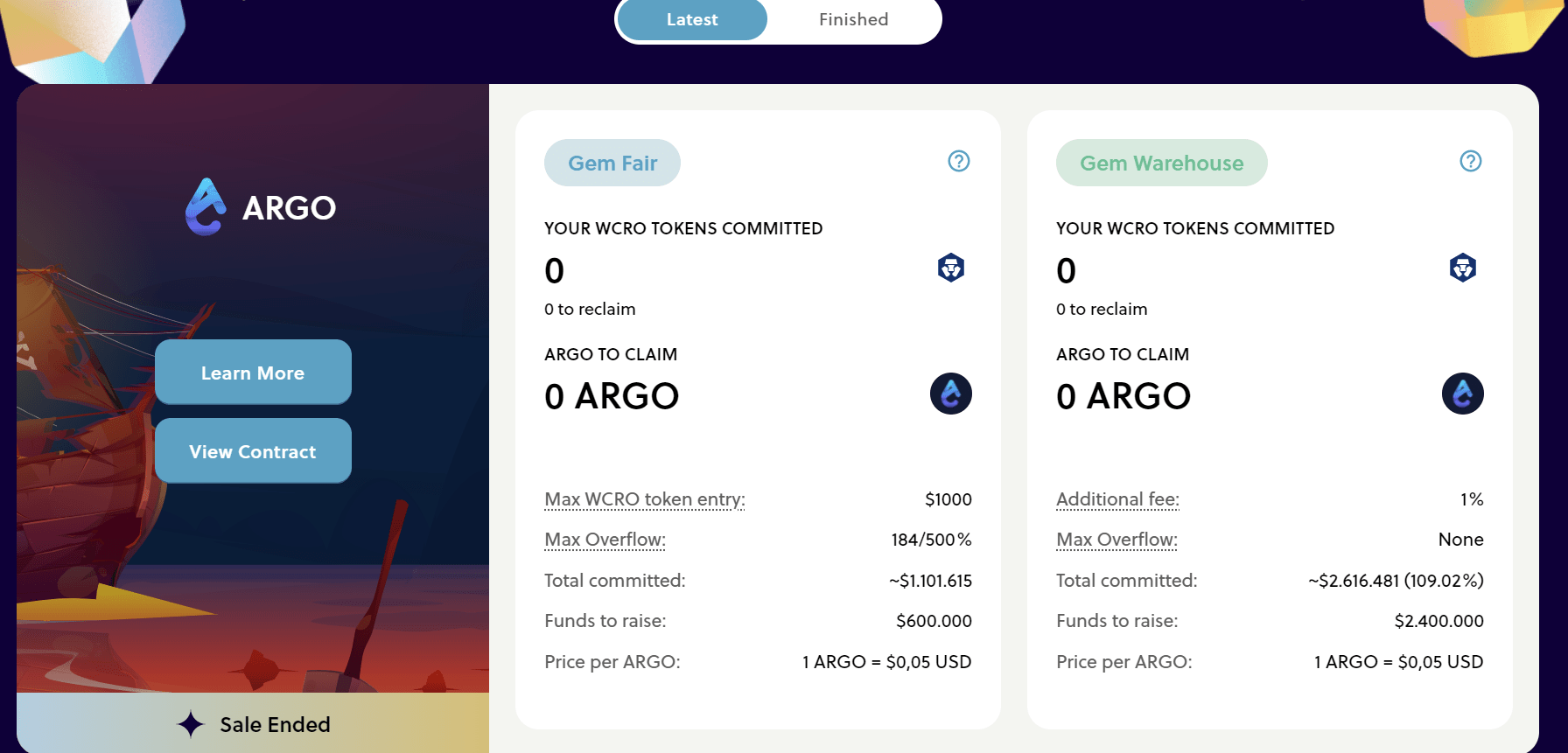Click the WCRO token icon in Gem Warehouse
The height and width of the screenshot is (753, 1568).
click(1463, 268)
